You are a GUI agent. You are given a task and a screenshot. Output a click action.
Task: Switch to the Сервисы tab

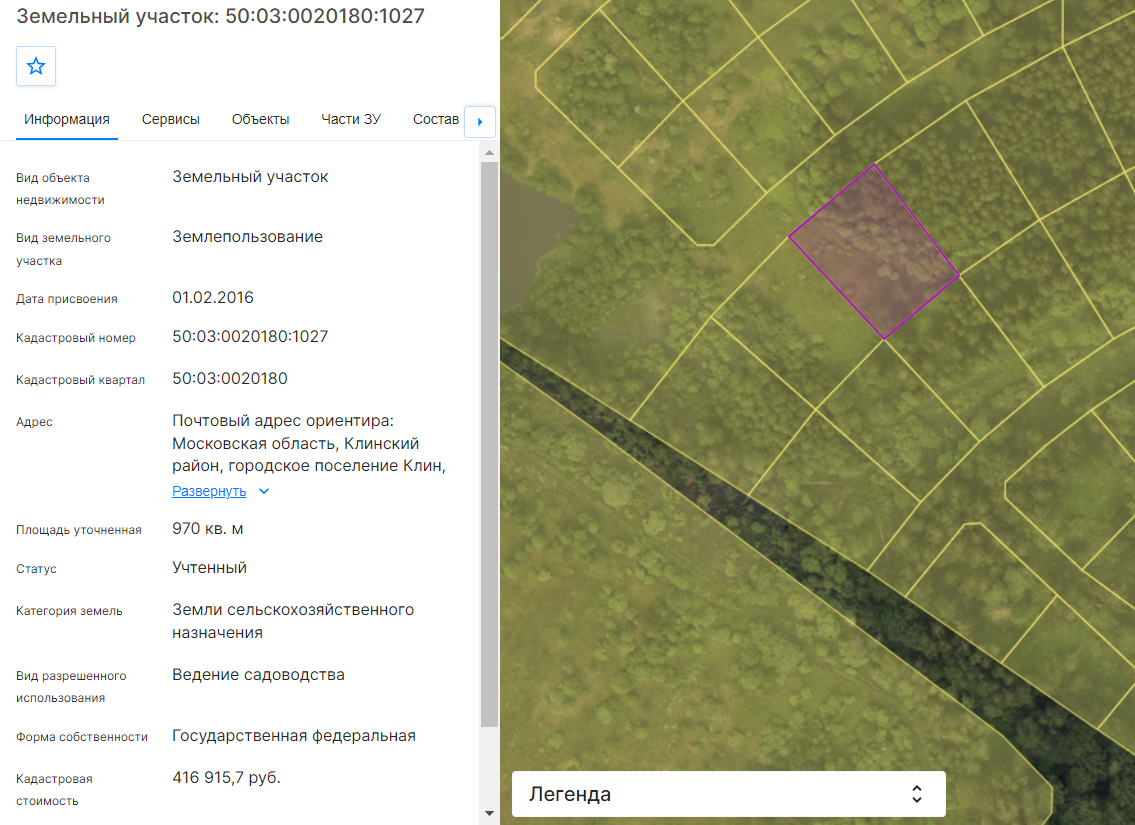click(171, 119)
